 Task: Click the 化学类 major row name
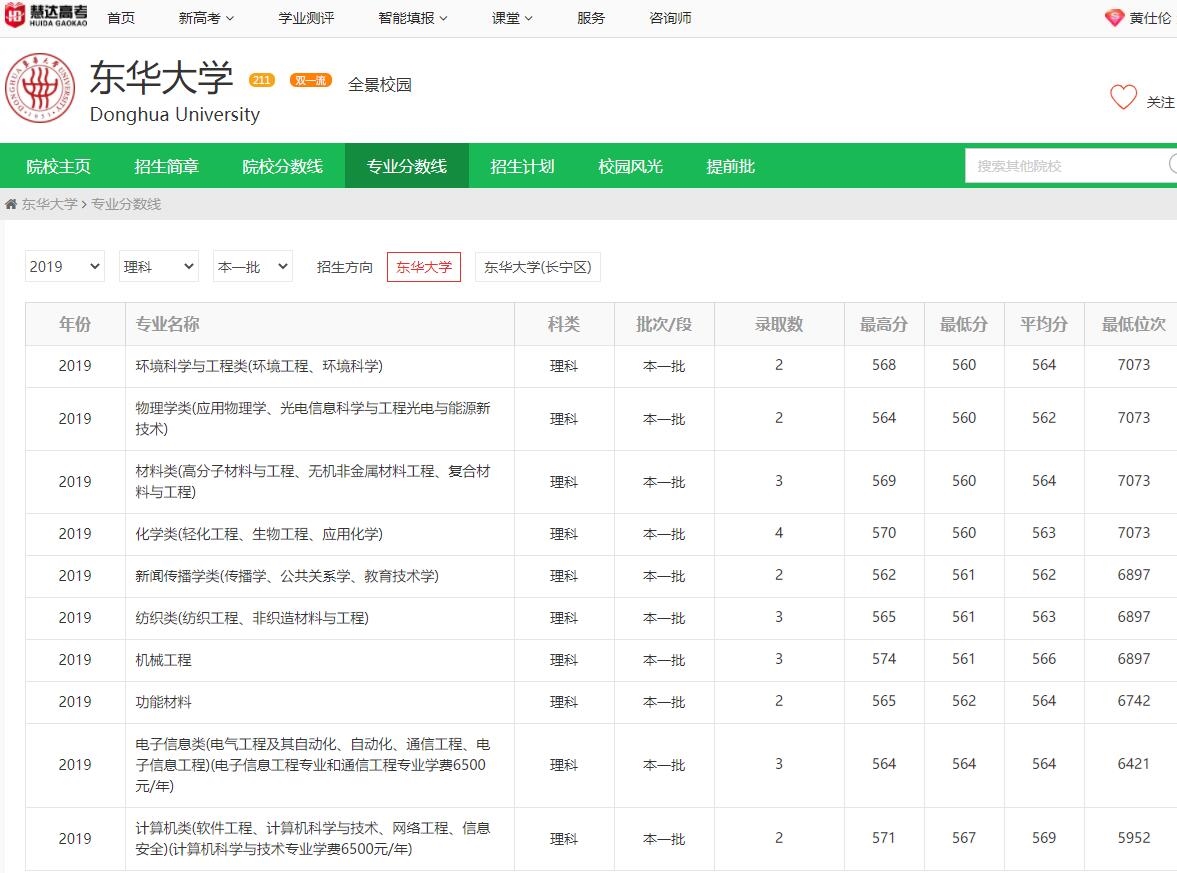259,534
